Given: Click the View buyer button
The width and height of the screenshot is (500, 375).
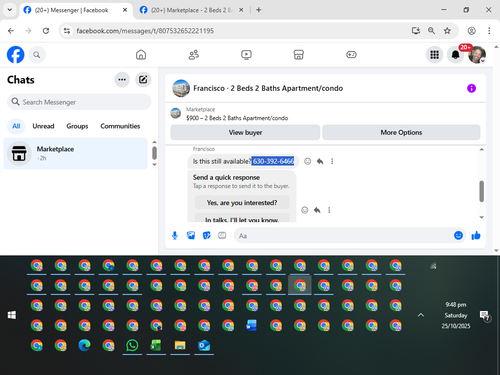Looking at the screenshot, I should click(245, 133).
